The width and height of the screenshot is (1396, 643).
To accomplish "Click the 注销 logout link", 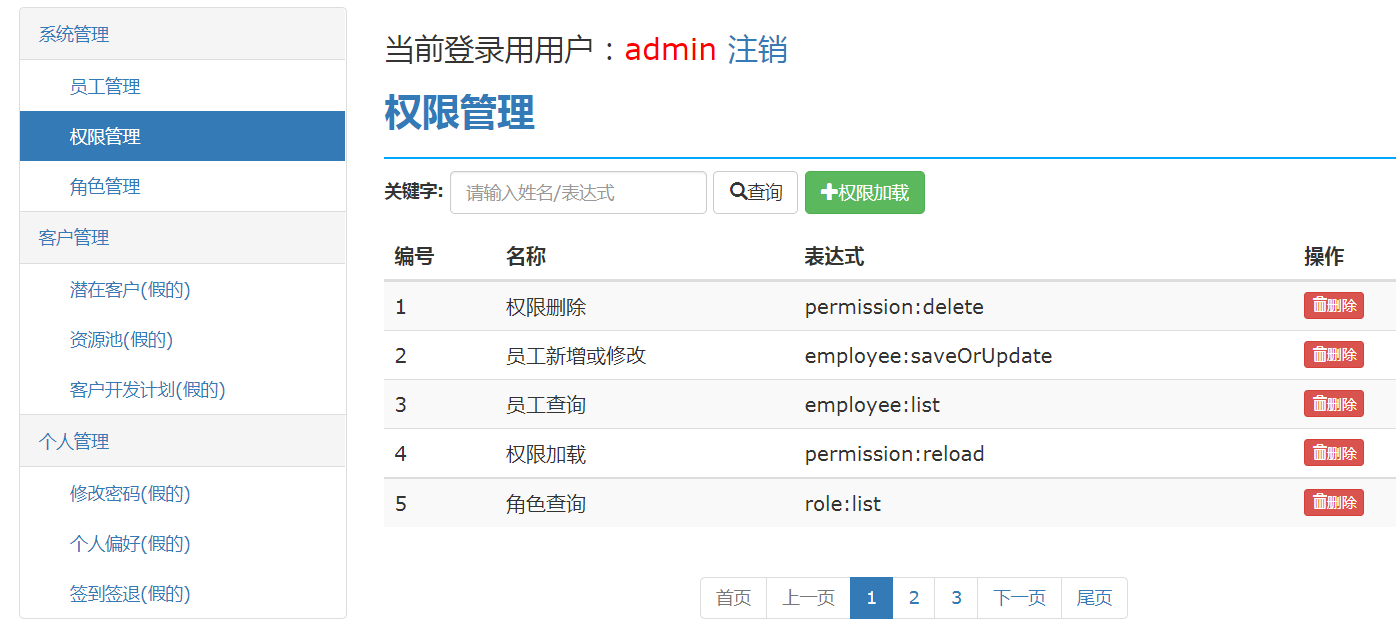I will click(757, 49).
